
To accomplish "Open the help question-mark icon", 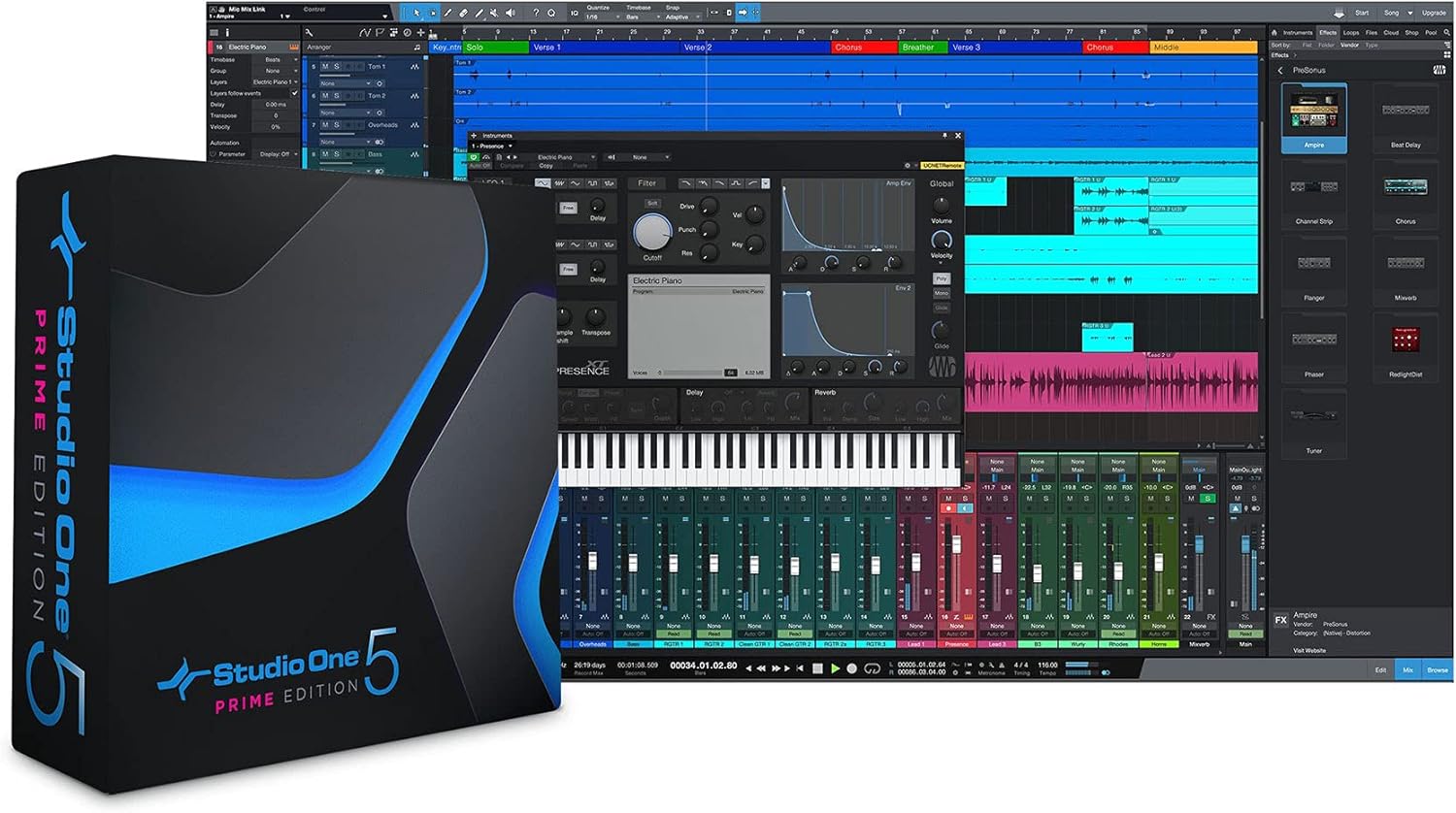I will (535, 14).
